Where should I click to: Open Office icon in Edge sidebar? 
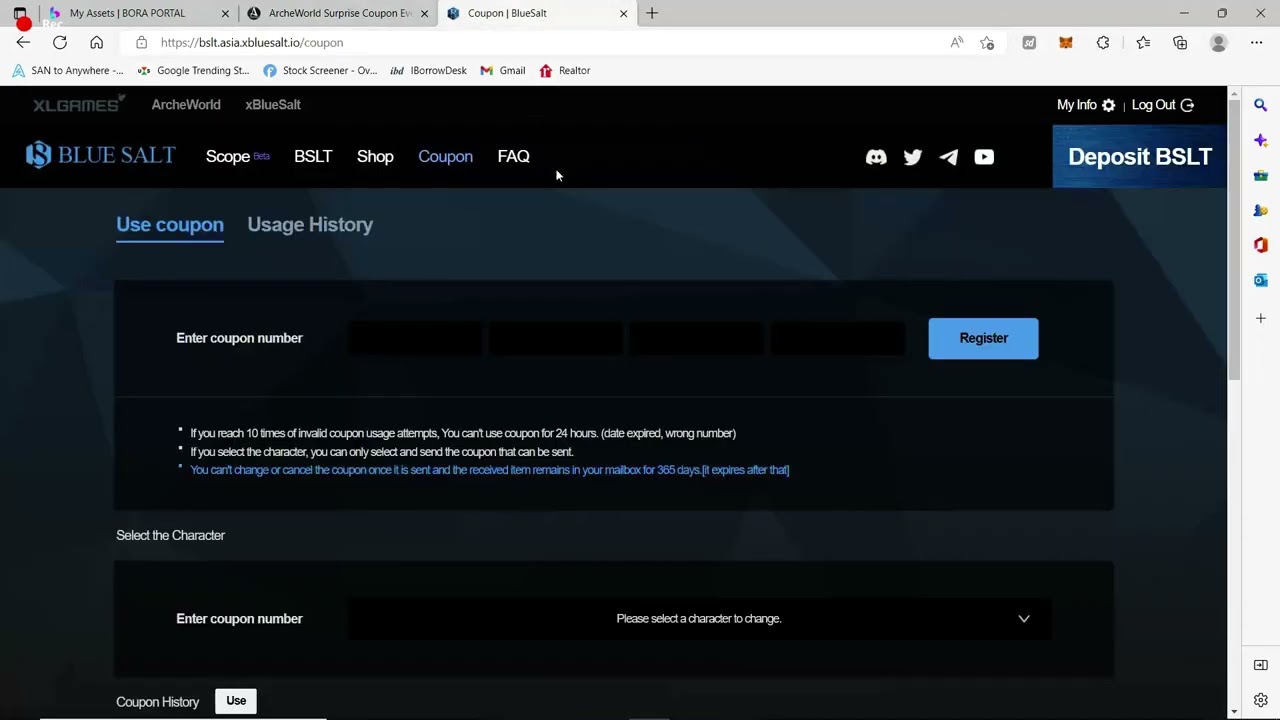point(1261,245)
